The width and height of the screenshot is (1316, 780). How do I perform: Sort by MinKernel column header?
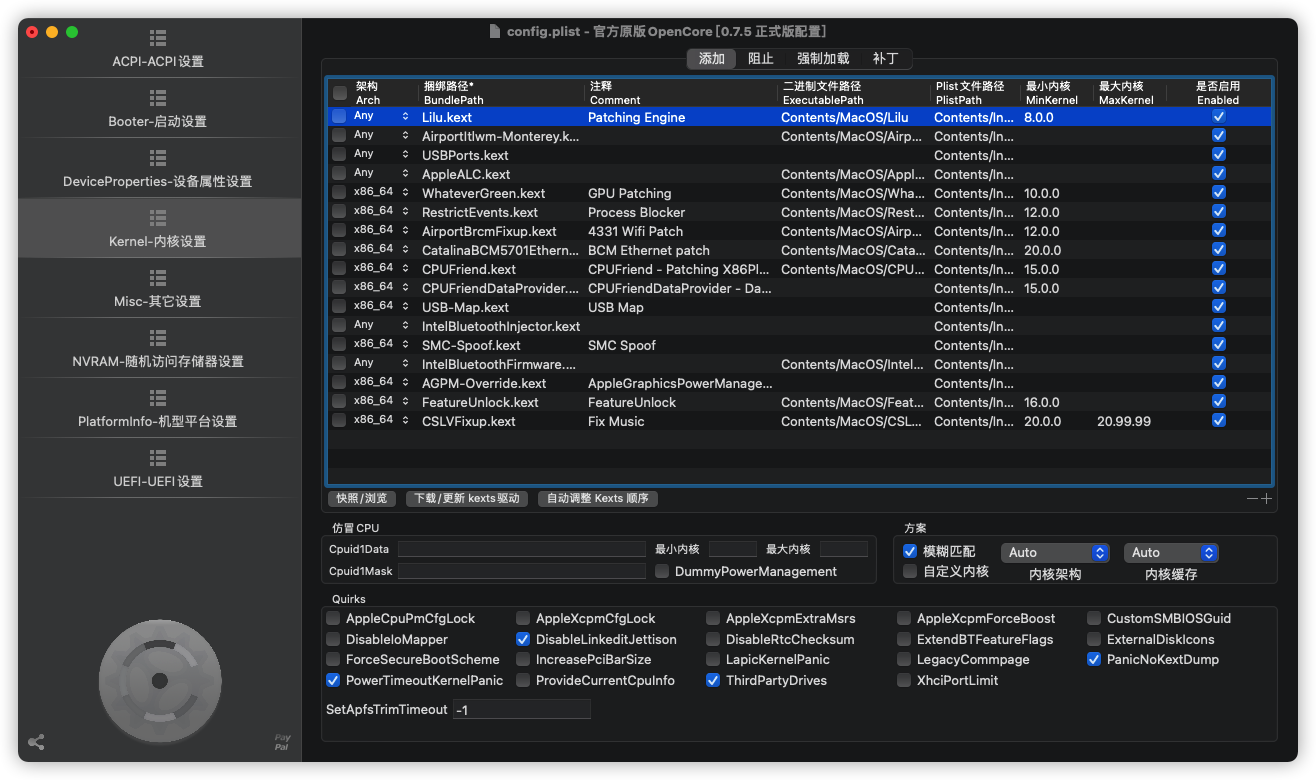(1056, 93)
